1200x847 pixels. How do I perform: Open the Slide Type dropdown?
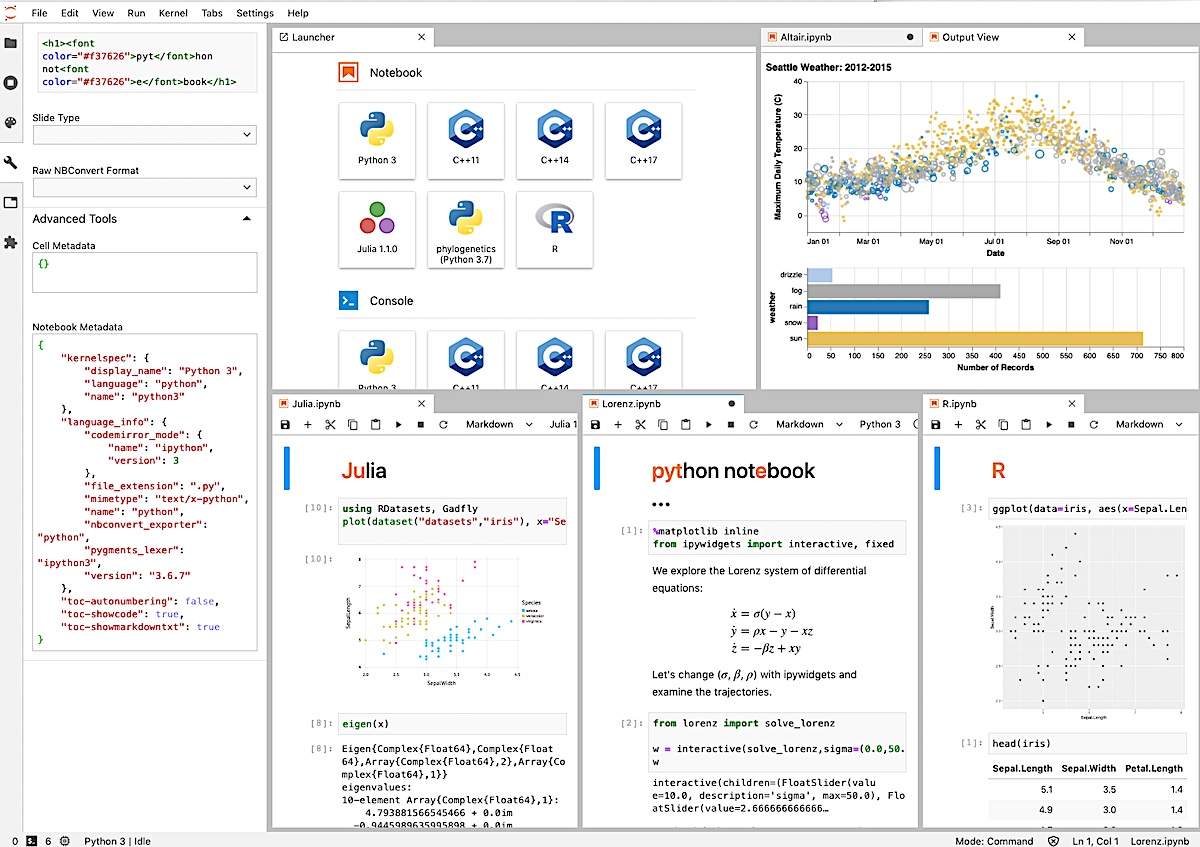pos(144,134)
